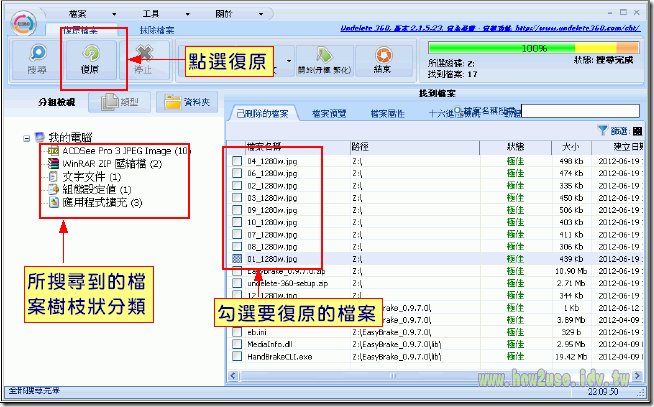
Task: Click the 100% scan progress bar
Action: tap(534, 48)
